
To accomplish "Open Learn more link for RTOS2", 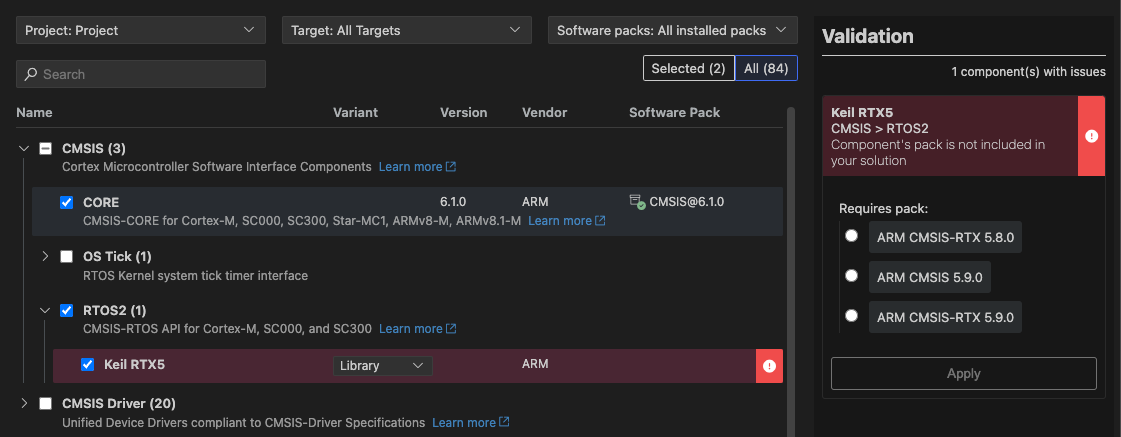I will click(x=418, y=329).
